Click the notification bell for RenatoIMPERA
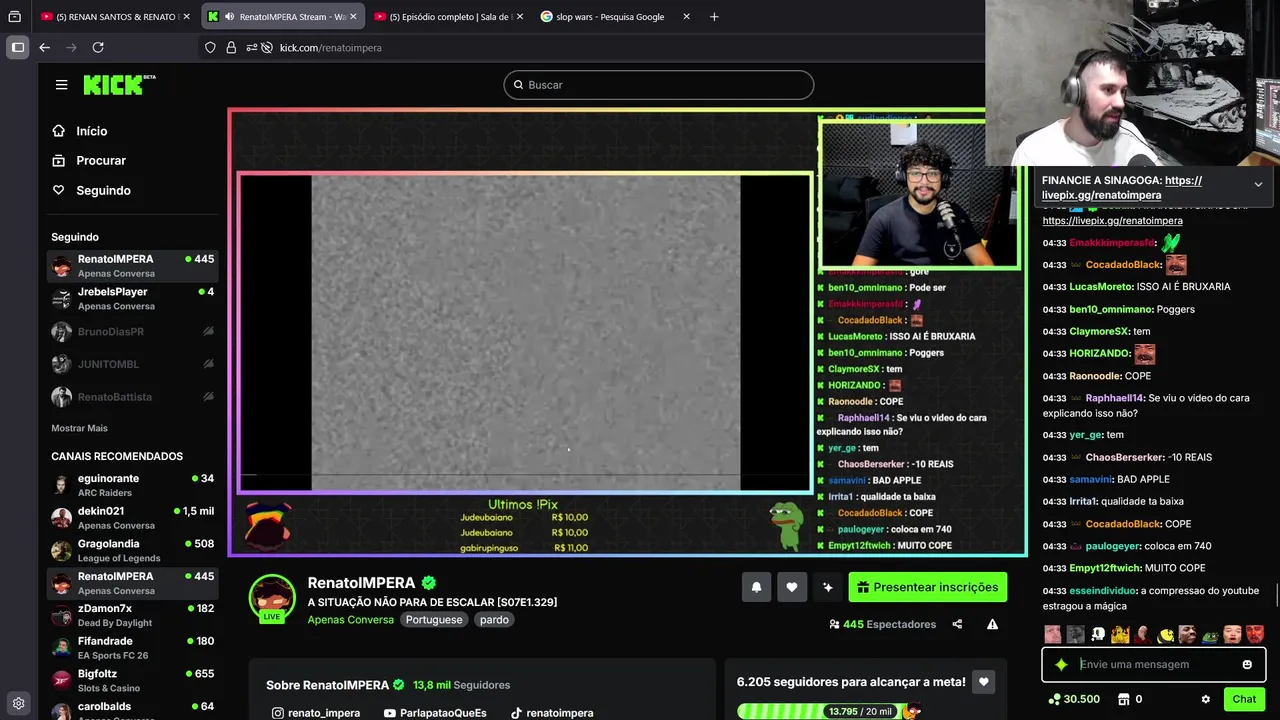The width and height of the screenshot is (1280, 720). (x=756, y=587)
